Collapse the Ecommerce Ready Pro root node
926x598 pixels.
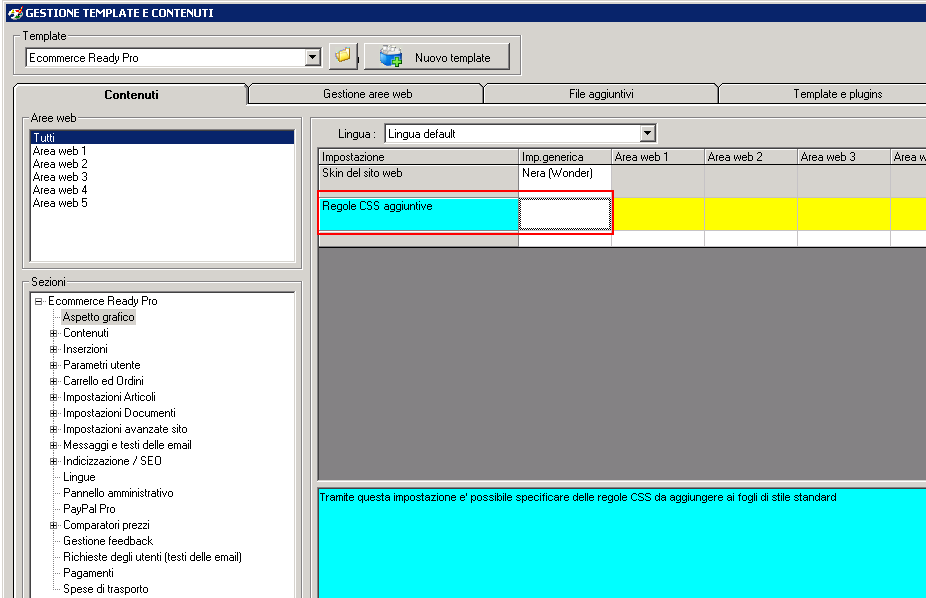[x=38, y=301]
